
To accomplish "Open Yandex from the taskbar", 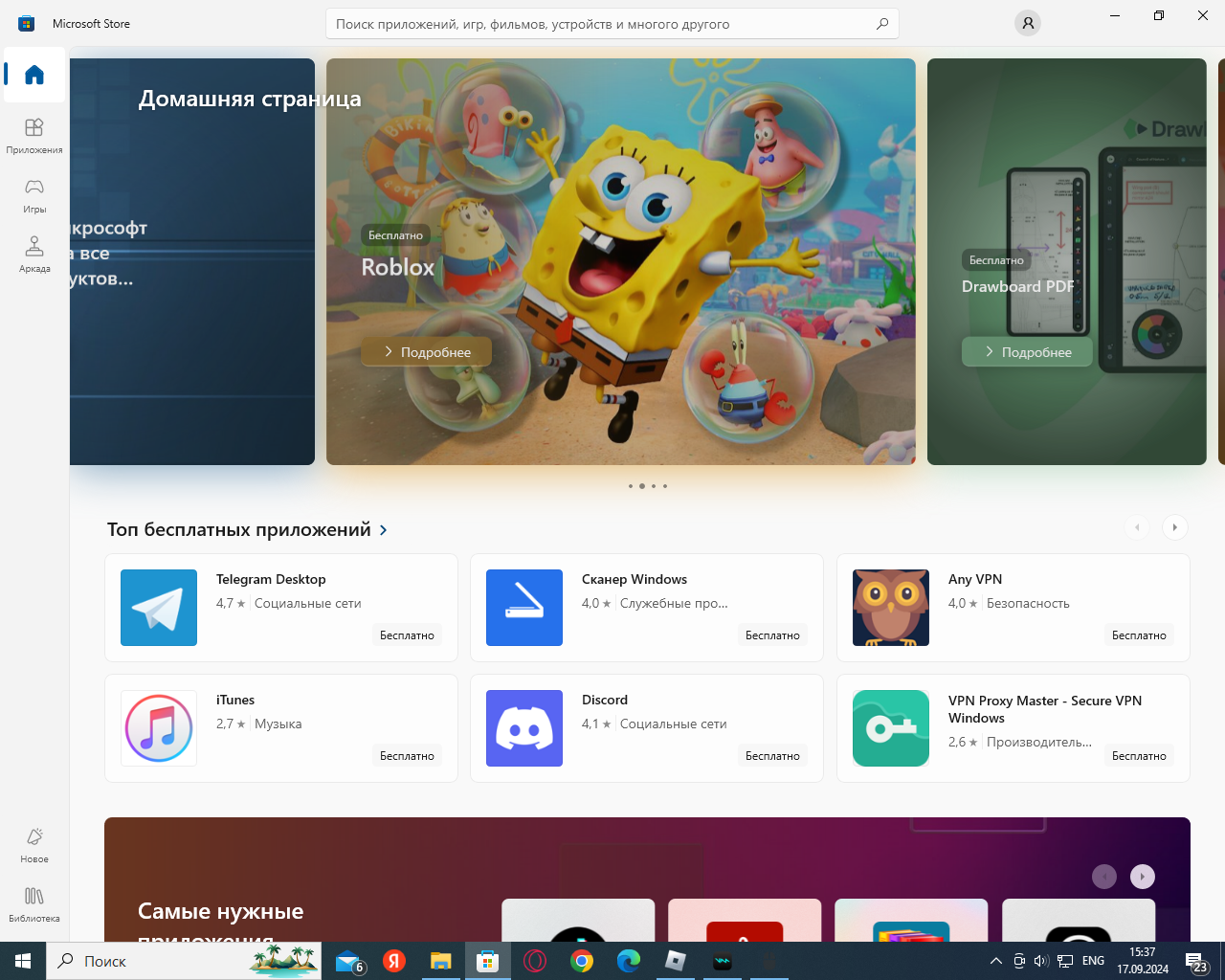I will click(394, 961).
